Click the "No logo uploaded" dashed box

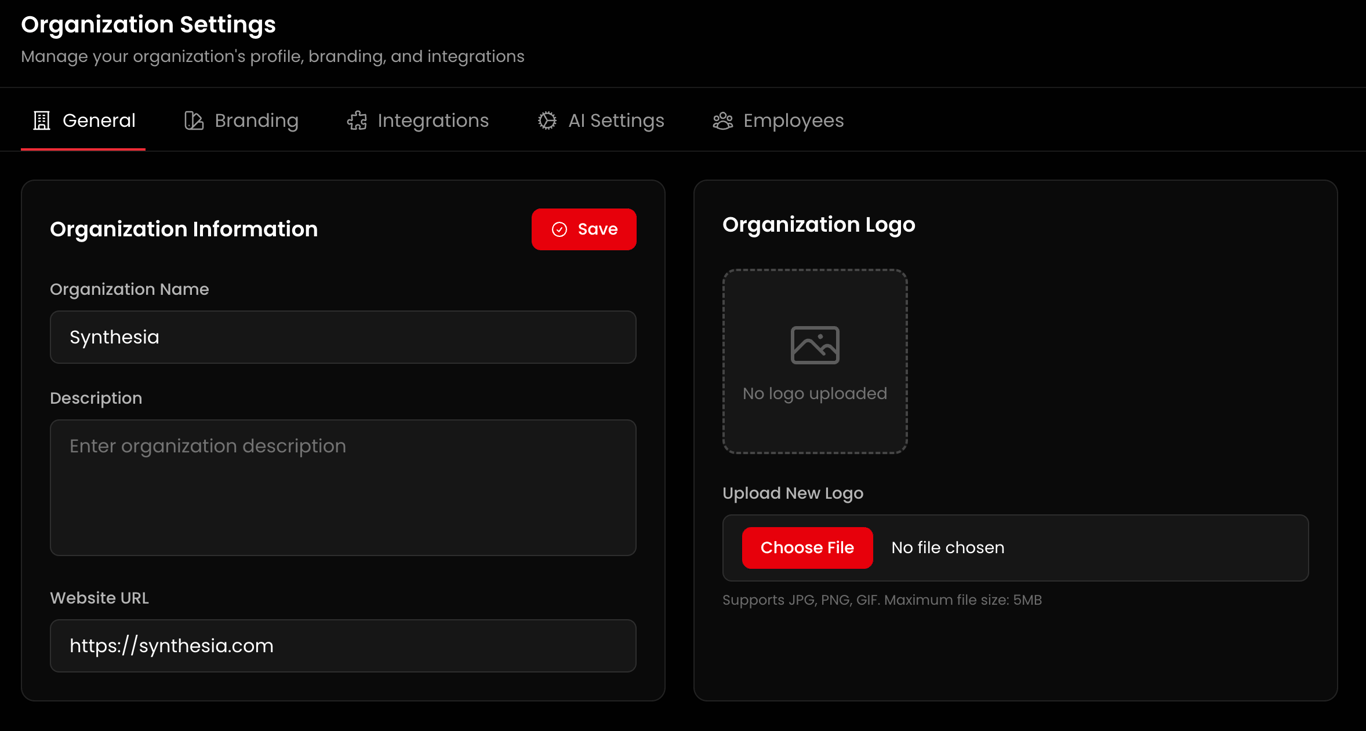[815, 361]
